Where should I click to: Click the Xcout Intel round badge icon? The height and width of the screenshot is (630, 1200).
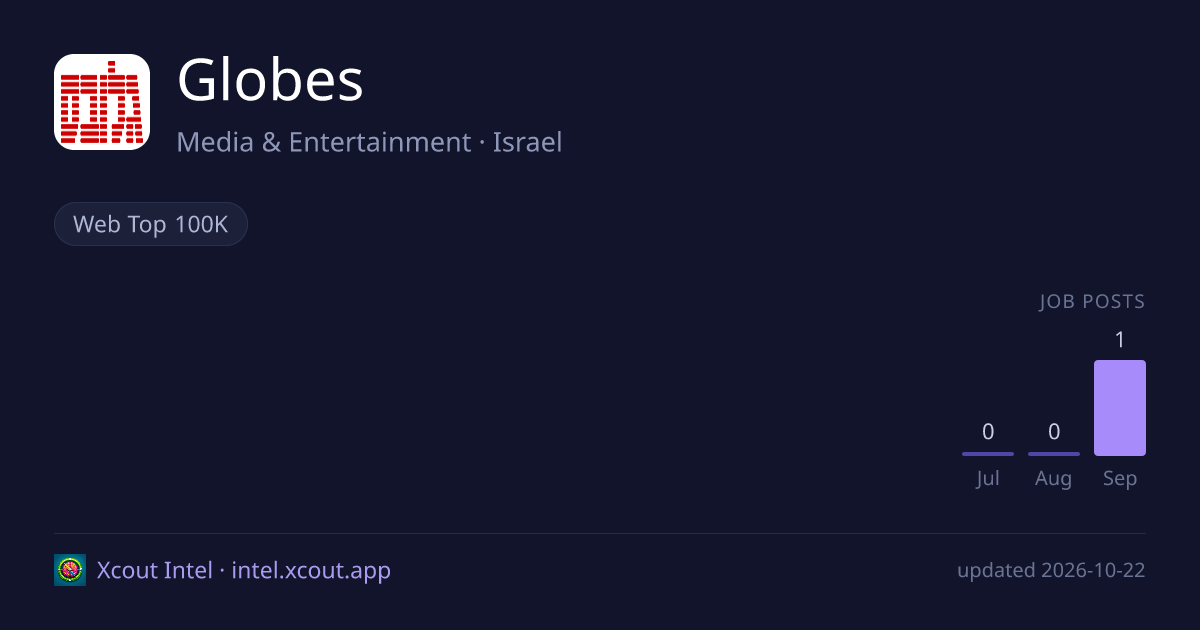[x=70, y=570]
